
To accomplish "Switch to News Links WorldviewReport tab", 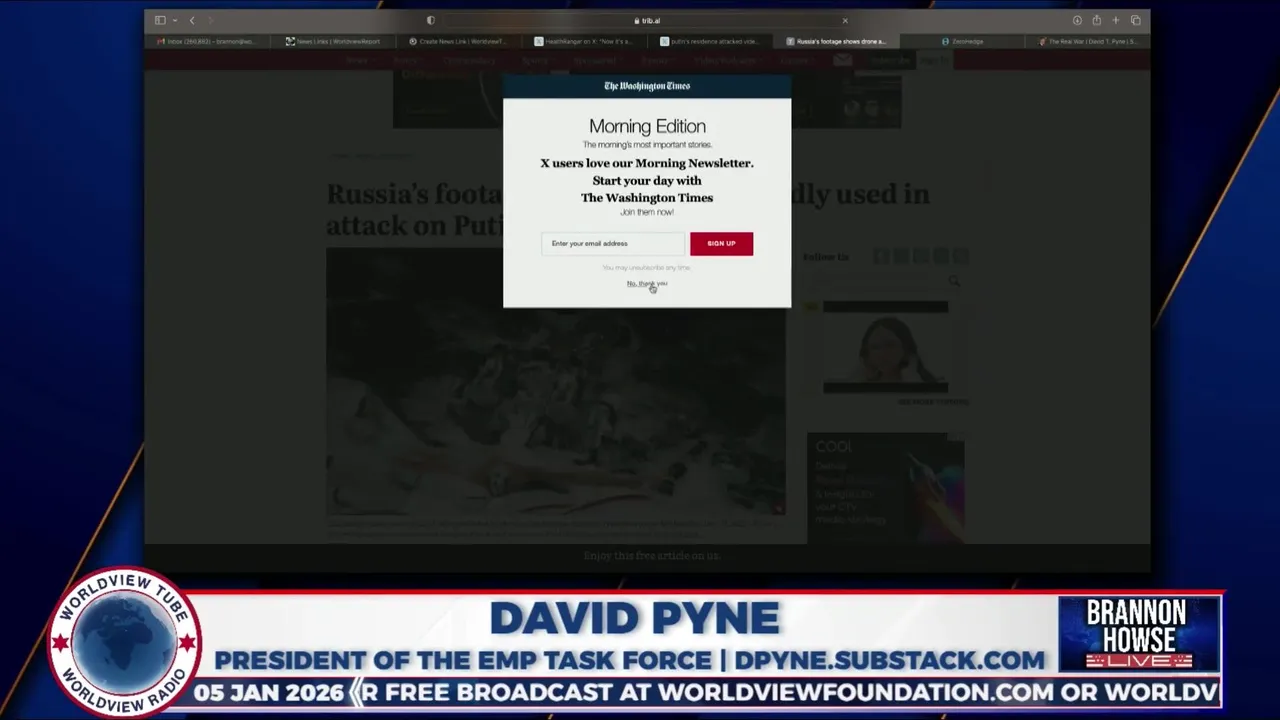I will (x=333, y=41).
